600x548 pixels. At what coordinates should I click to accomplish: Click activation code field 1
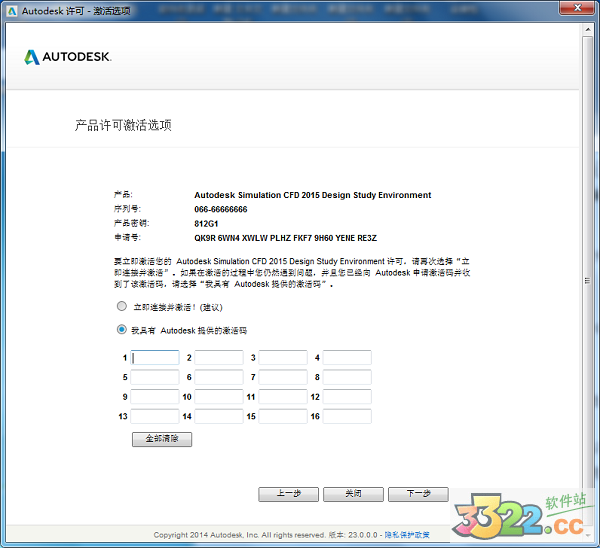pos(155,357)
